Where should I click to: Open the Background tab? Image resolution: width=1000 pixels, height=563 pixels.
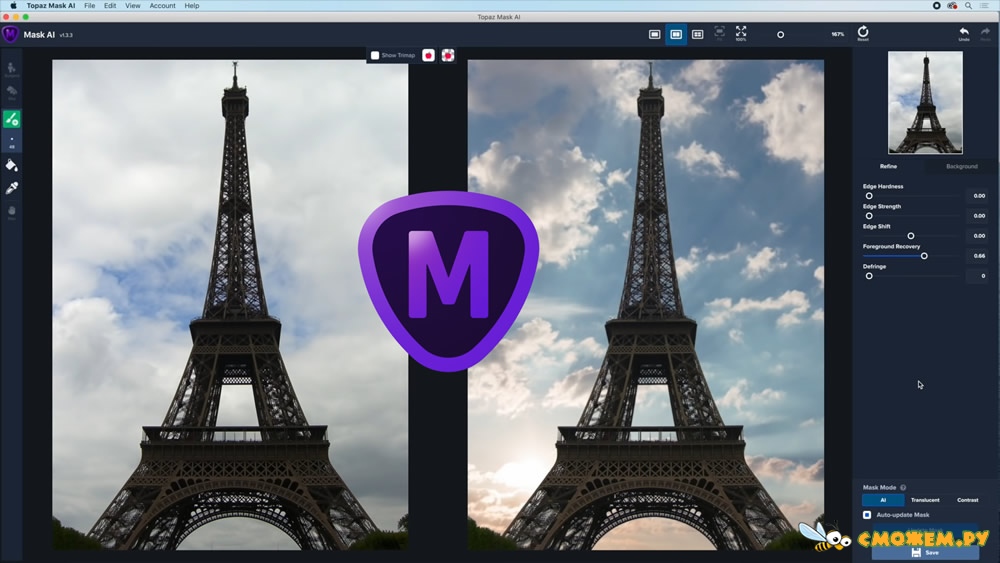[962, 166]
